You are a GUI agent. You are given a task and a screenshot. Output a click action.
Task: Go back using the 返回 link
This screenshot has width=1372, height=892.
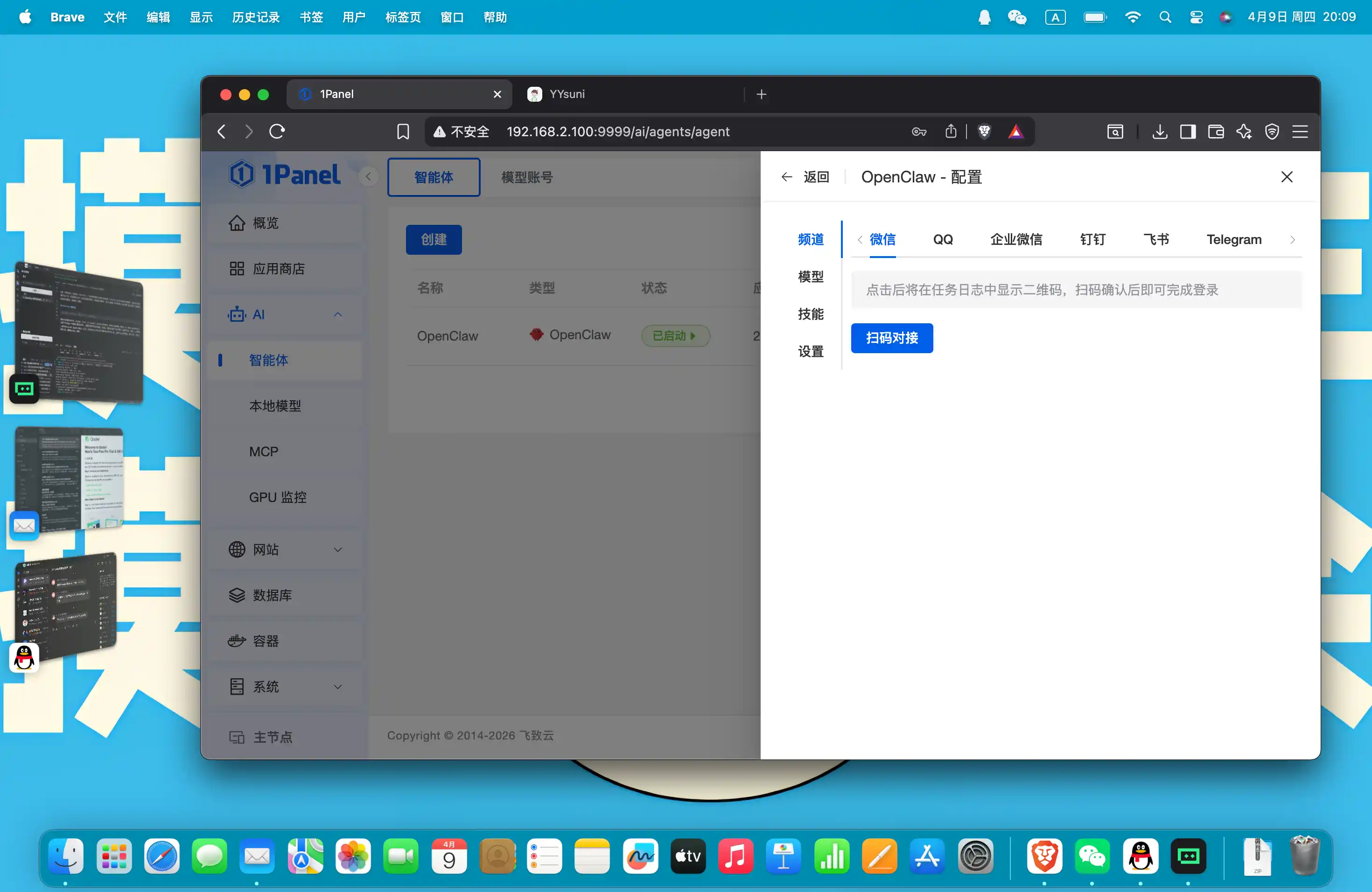(x=806, y=177)
